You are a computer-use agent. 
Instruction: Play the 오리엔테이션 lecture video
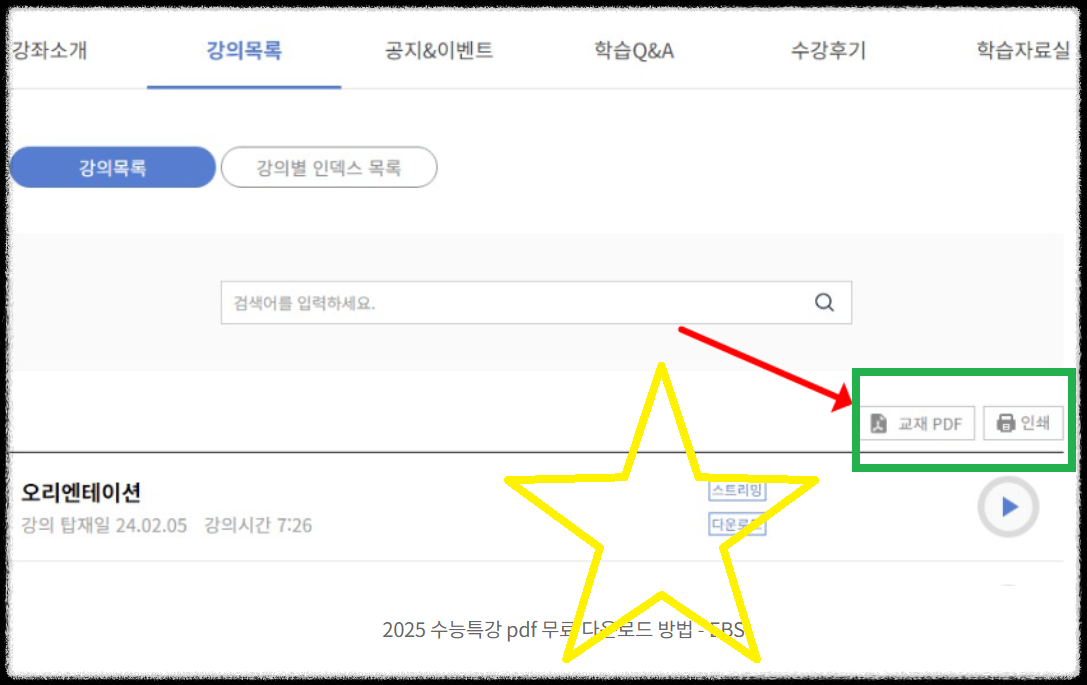[x=1008, y=507]
